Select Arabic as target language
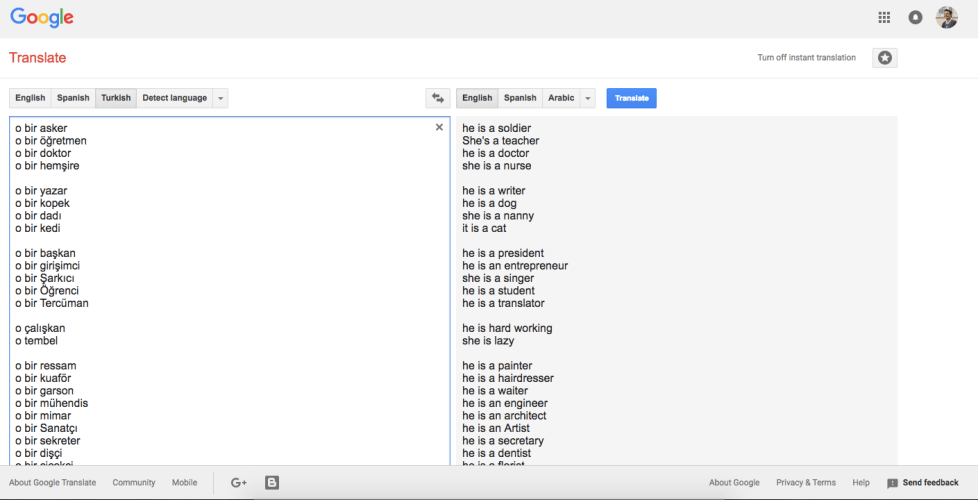 561,98
